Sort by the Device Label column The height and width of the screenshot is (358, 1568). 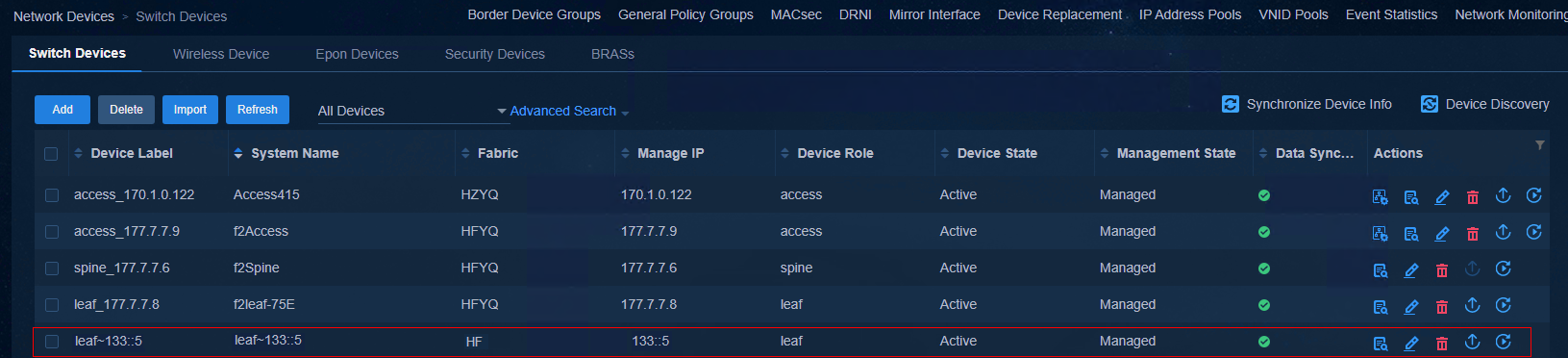132,153
